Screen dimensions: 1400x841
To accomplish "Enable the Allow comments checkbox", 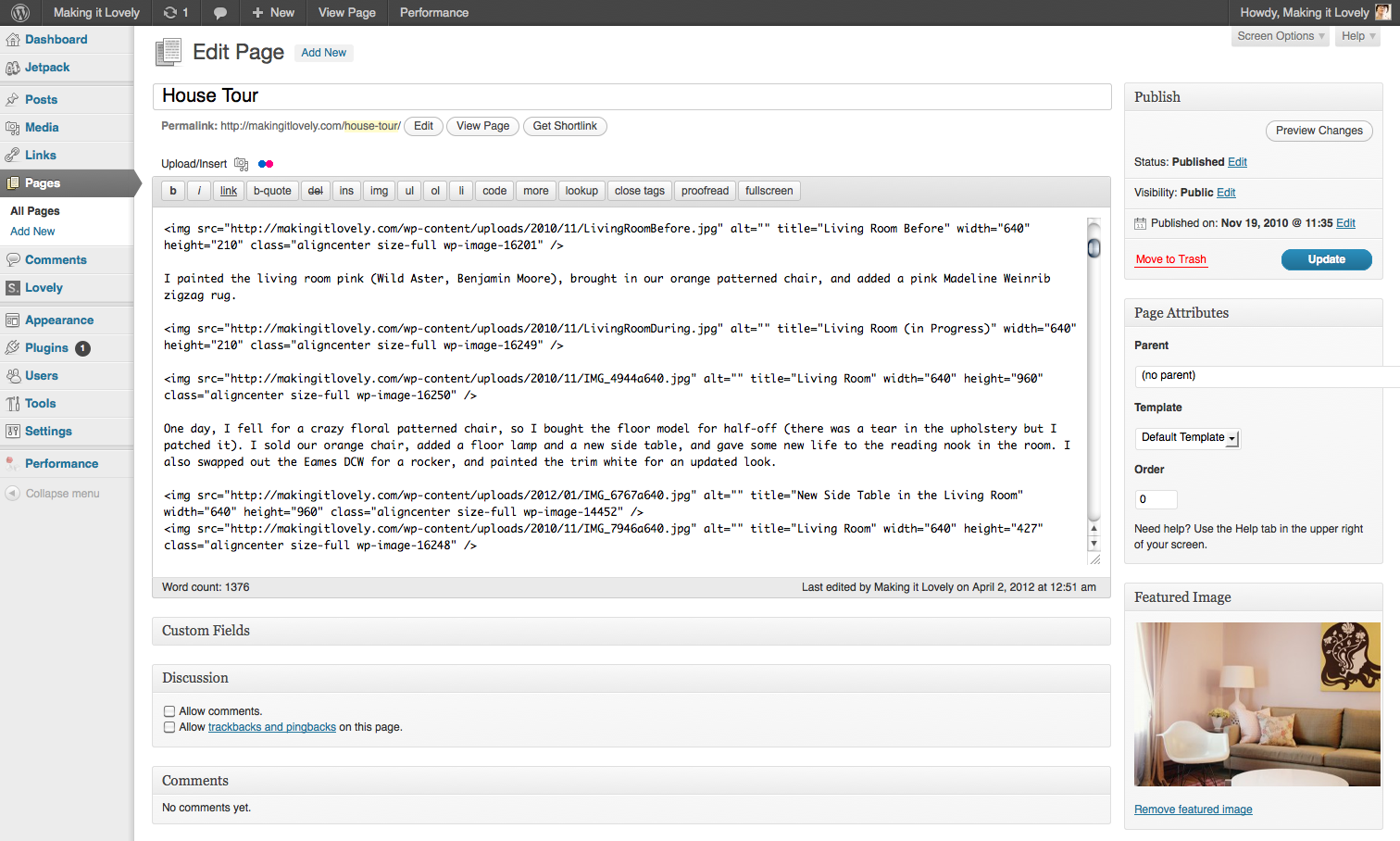I will (169, 711).
